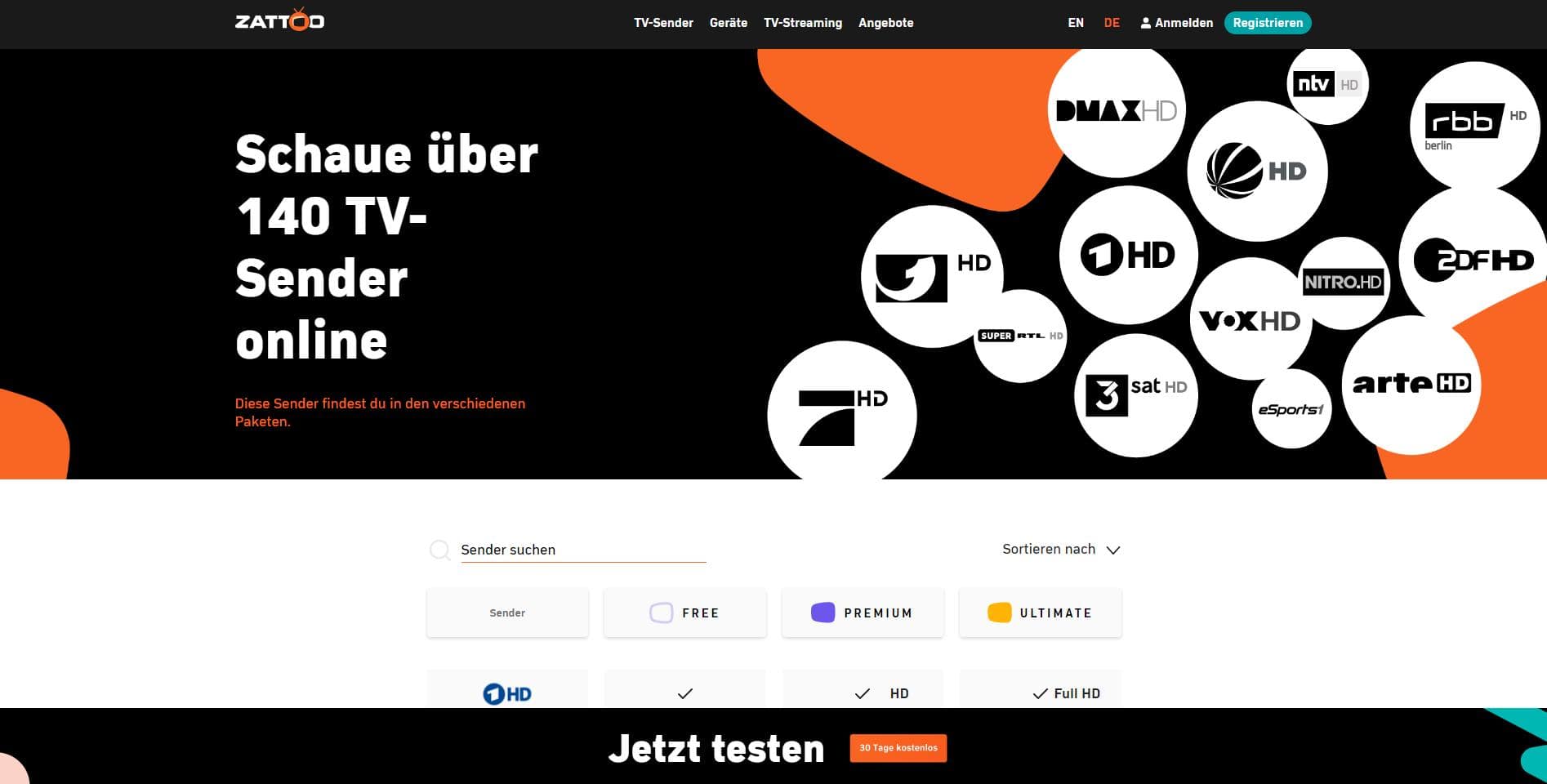Click the purple PREMIUM package swatch
Screen dimensions: 1547x784
823,612
